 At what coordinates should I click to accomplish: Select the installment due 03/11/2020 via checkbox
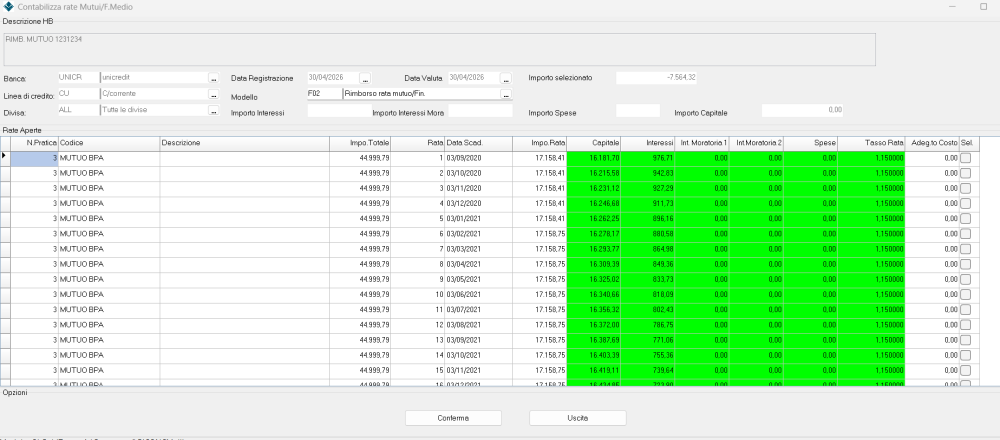(x=965, y=189)
